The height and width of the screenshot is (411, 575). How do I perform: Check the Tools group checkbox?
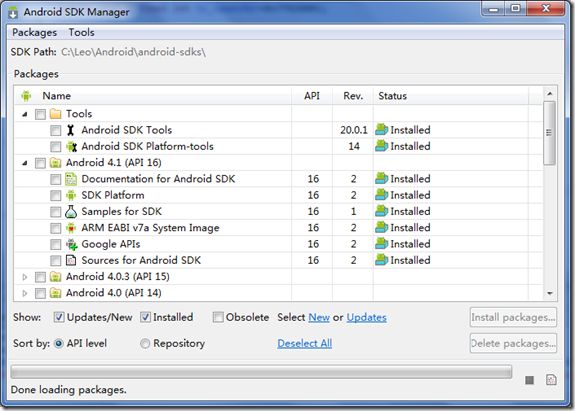point(40,114)
